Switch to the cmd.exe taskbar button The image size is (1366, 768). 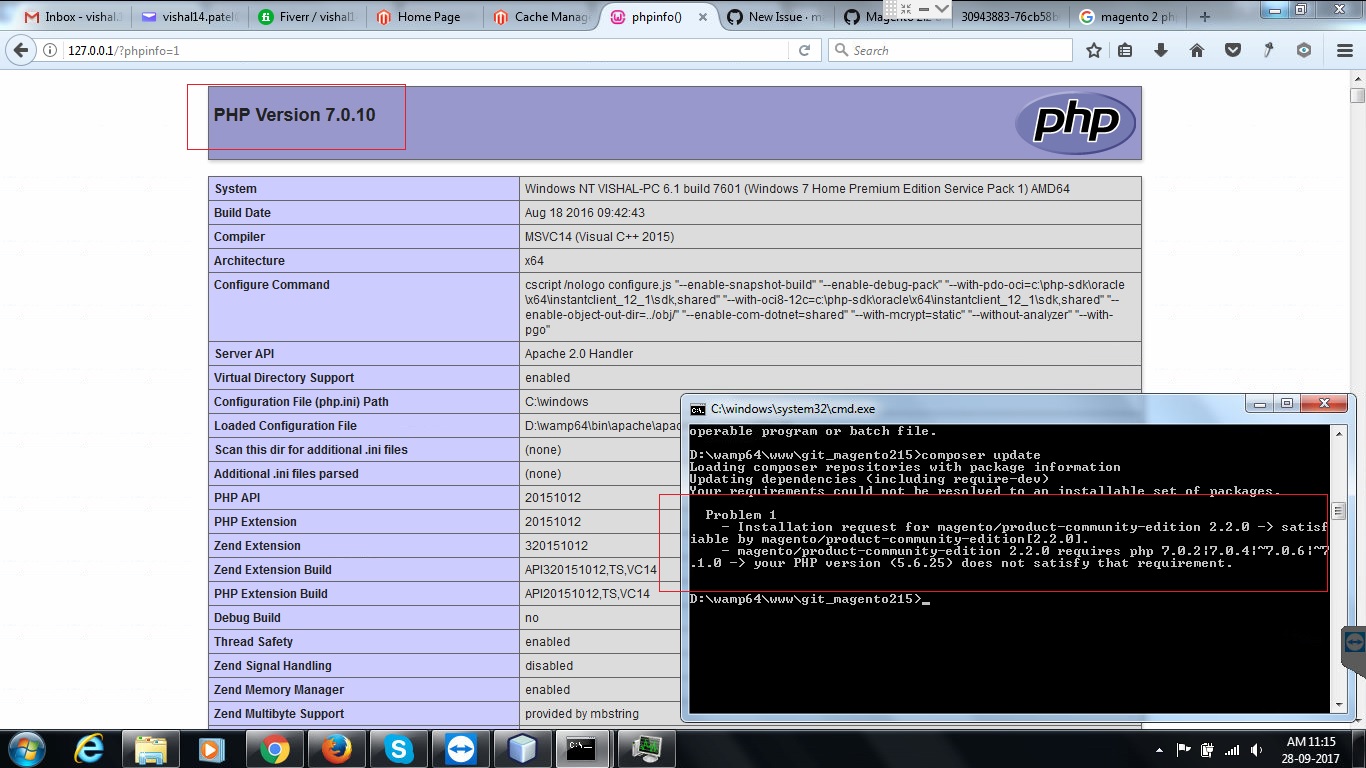[x=583, y=749]
